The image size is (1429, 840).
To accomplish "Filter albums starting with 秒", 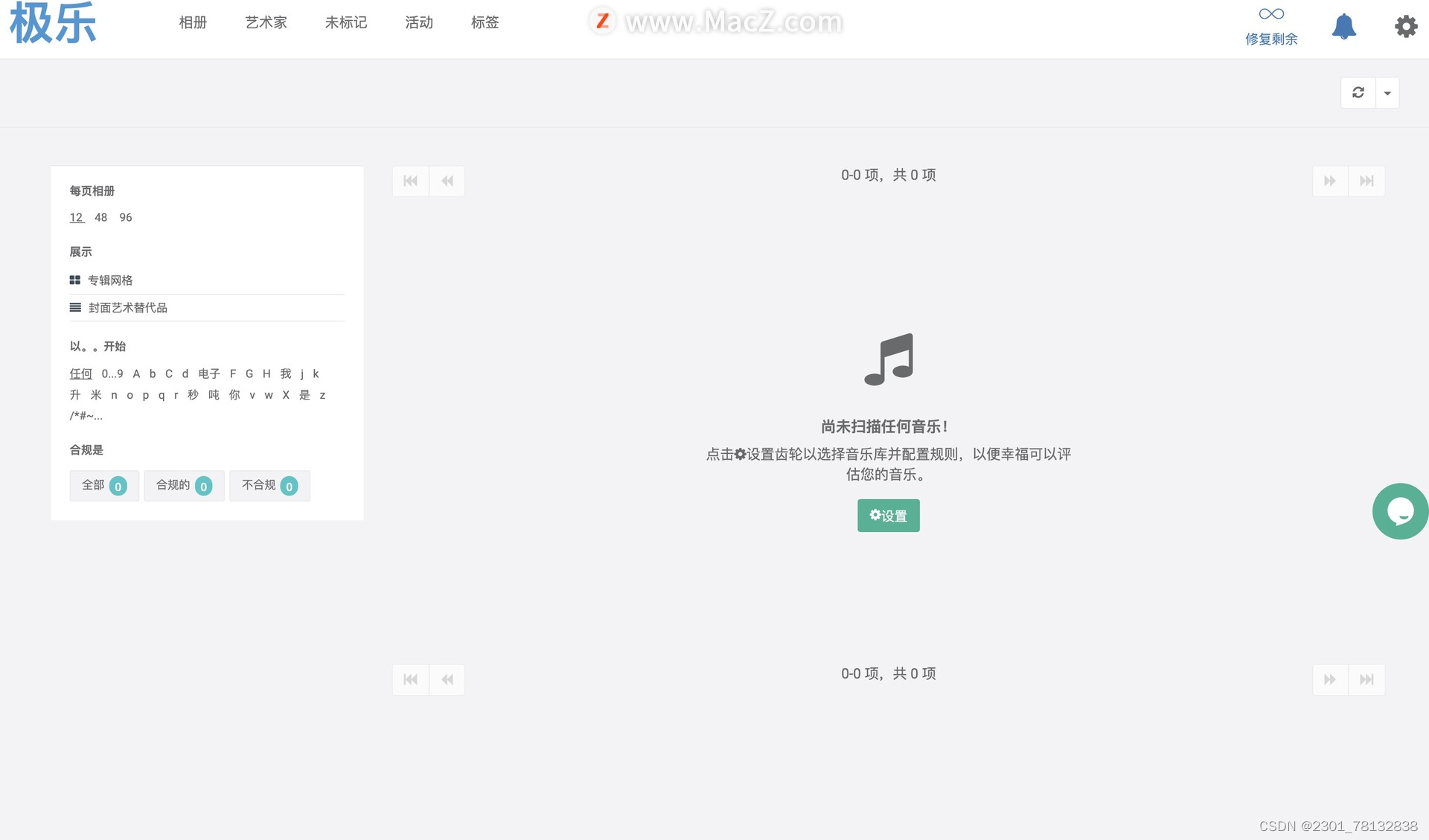I will point(193,394).
